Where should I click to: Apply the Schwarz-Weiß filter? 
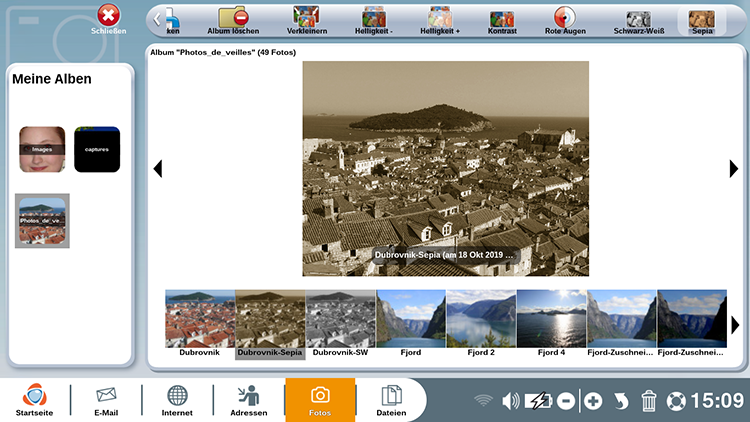click(639, 22)
